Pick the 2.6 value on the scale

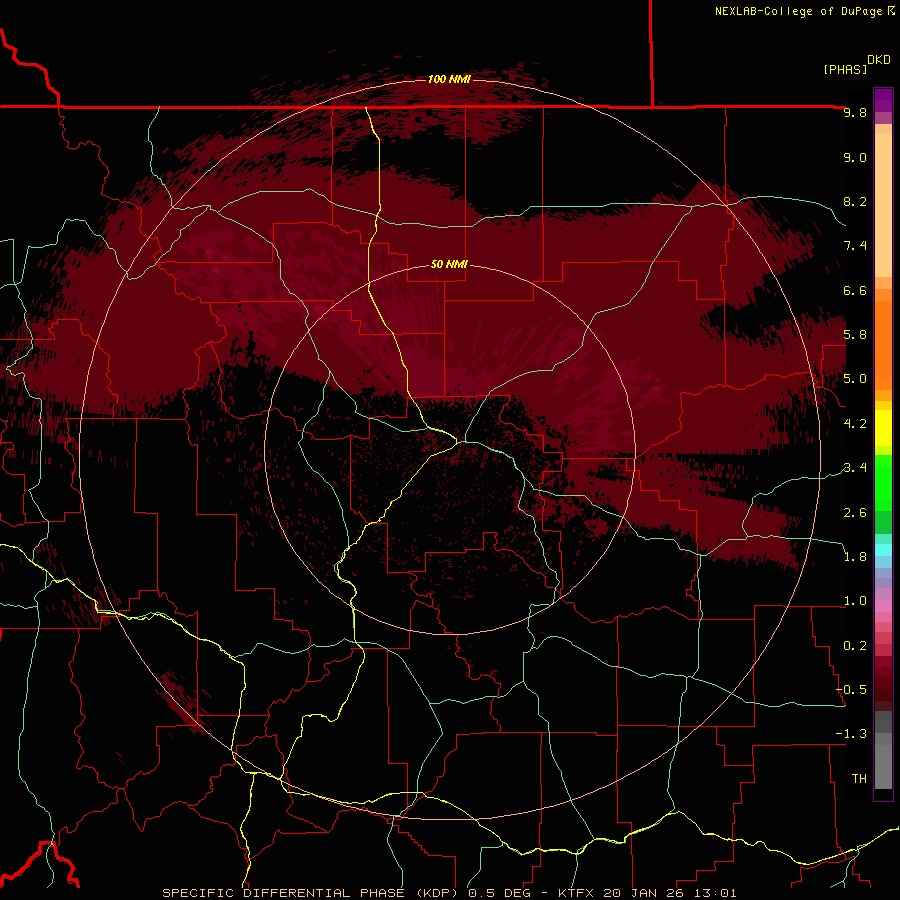(855, 513)
